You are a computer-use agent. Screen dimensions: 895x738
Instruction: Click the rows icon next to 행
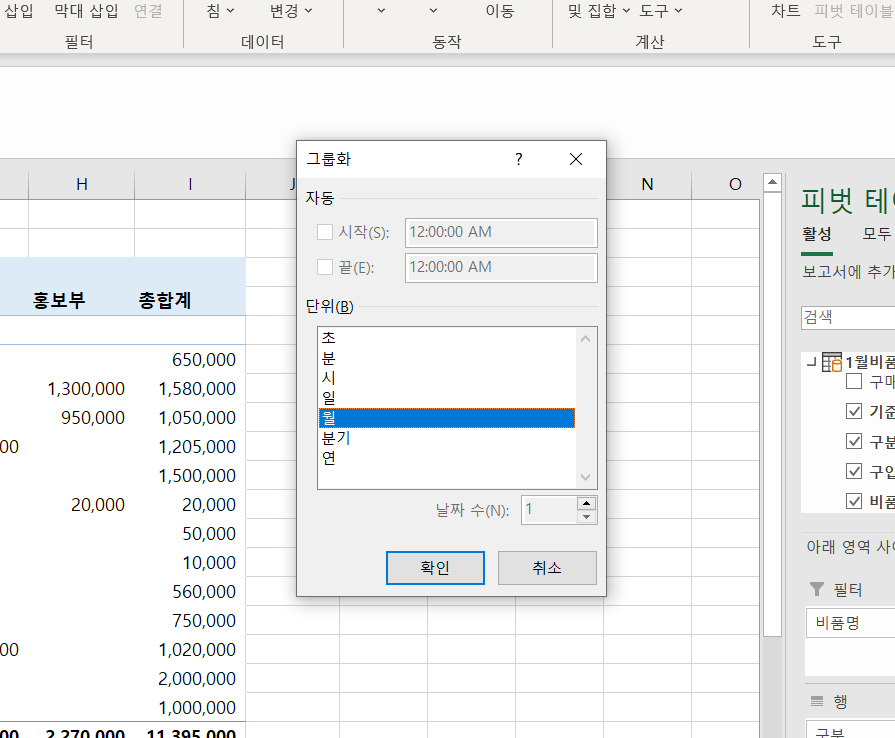point(817,701)
